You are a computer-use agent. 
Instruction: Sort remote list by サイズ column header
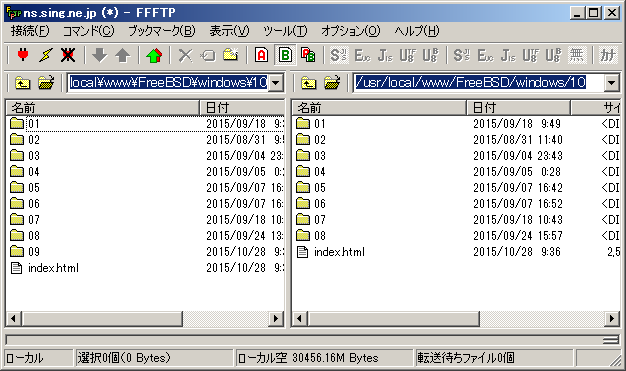pyautogui.click(x=596, y=107)
